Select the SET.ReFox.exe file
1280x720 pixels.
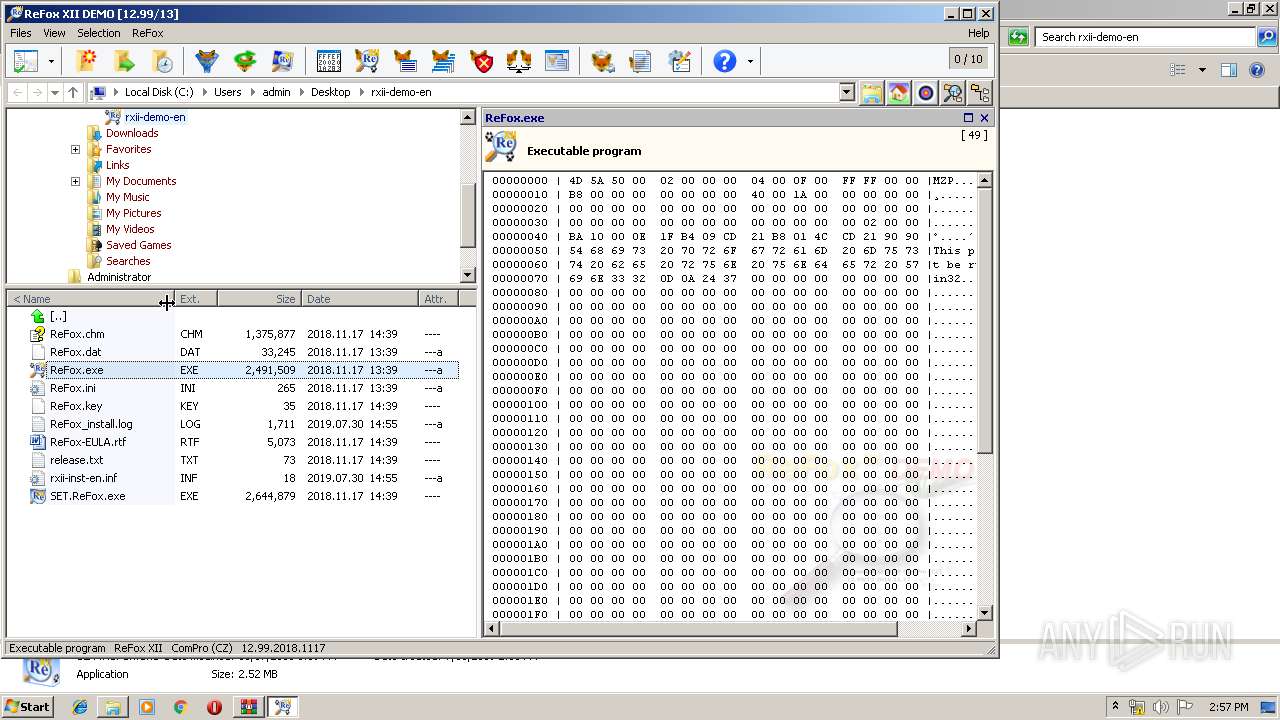[x=87, y=496]
